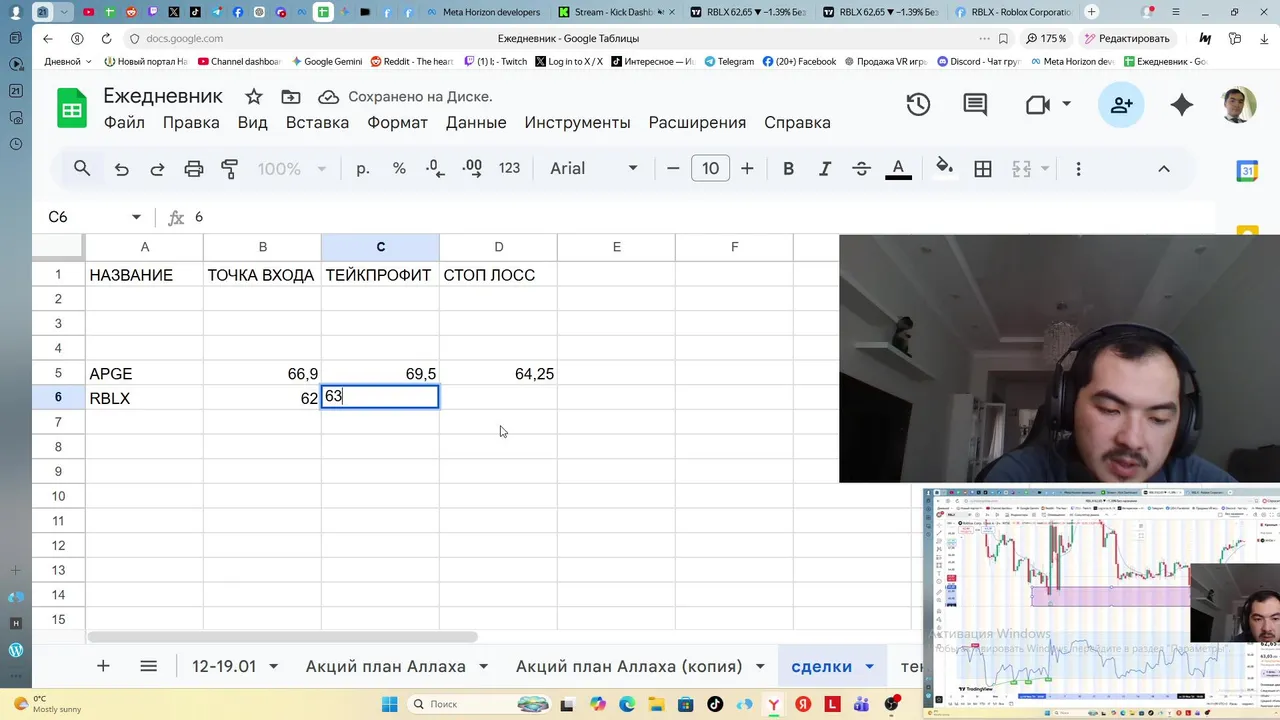Switch to 12-19.01 sheet tab
This screenshot has height=720, width=1280.
pos(224,666)
